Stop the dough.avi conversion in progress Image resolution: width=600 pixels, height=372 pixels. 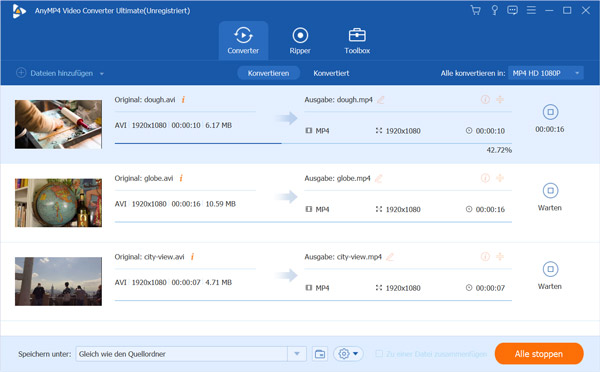550,112
